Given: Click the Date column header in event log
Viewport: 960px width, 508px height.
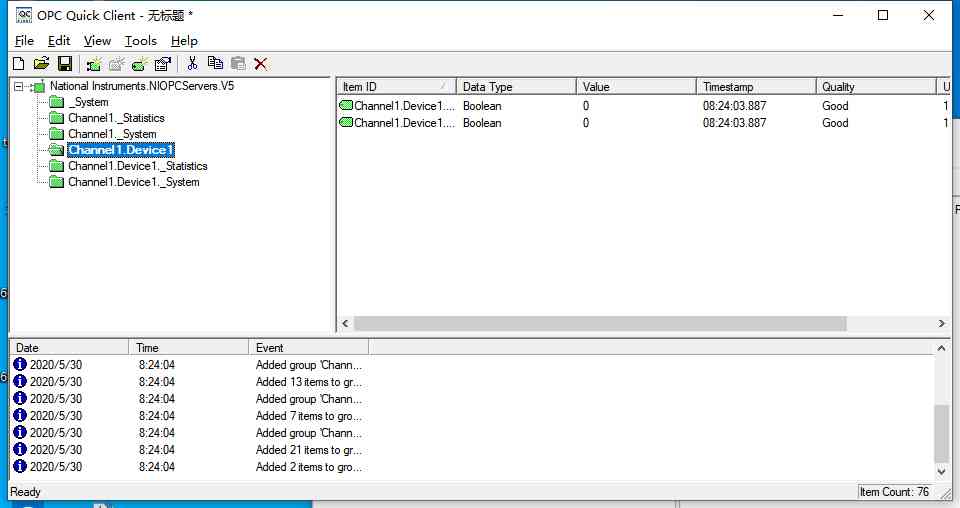Looking at the screenshot, I should click(69, 348).
